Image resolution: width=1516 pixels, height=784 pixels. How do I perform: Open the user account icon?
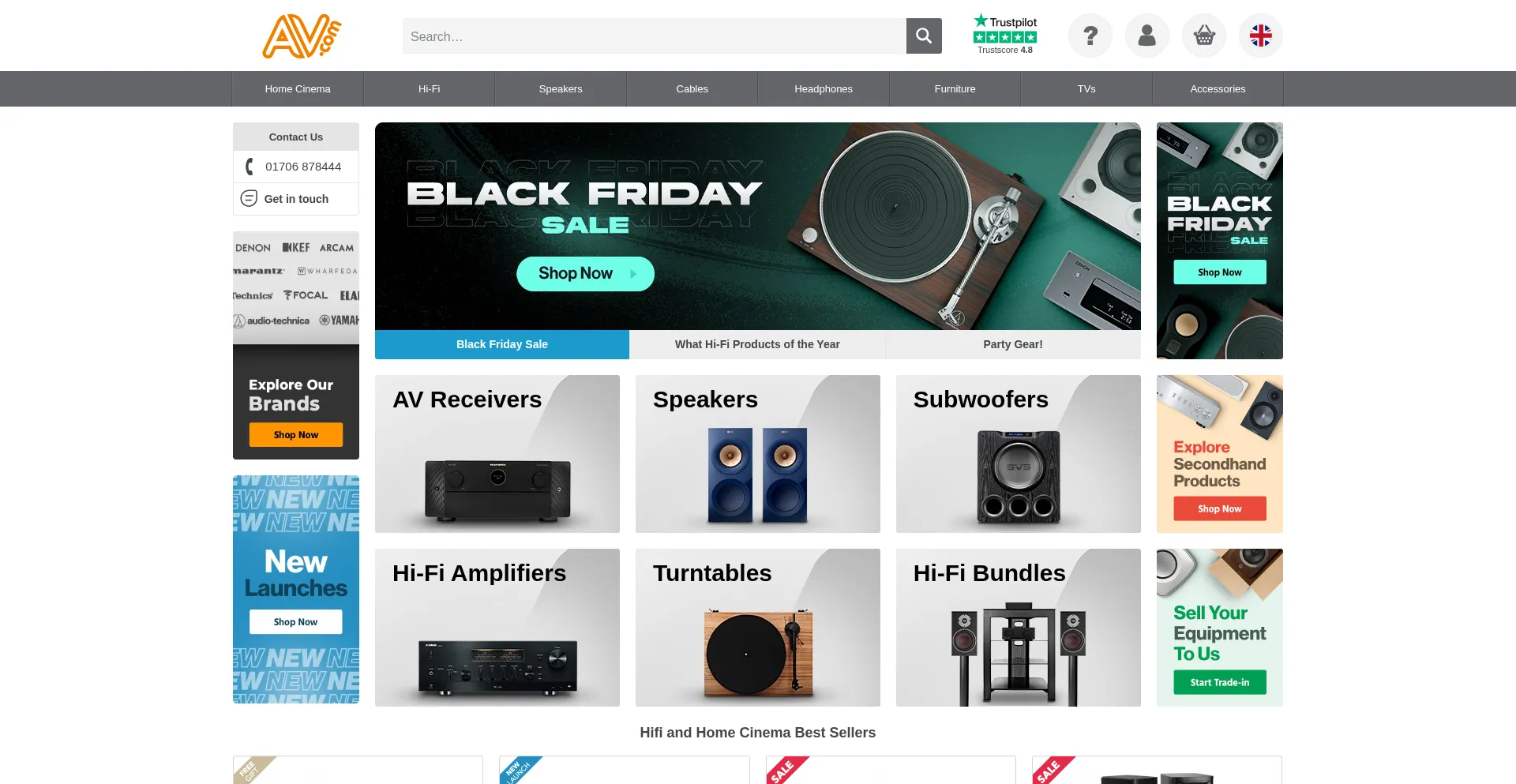[x=1147, y=36]
